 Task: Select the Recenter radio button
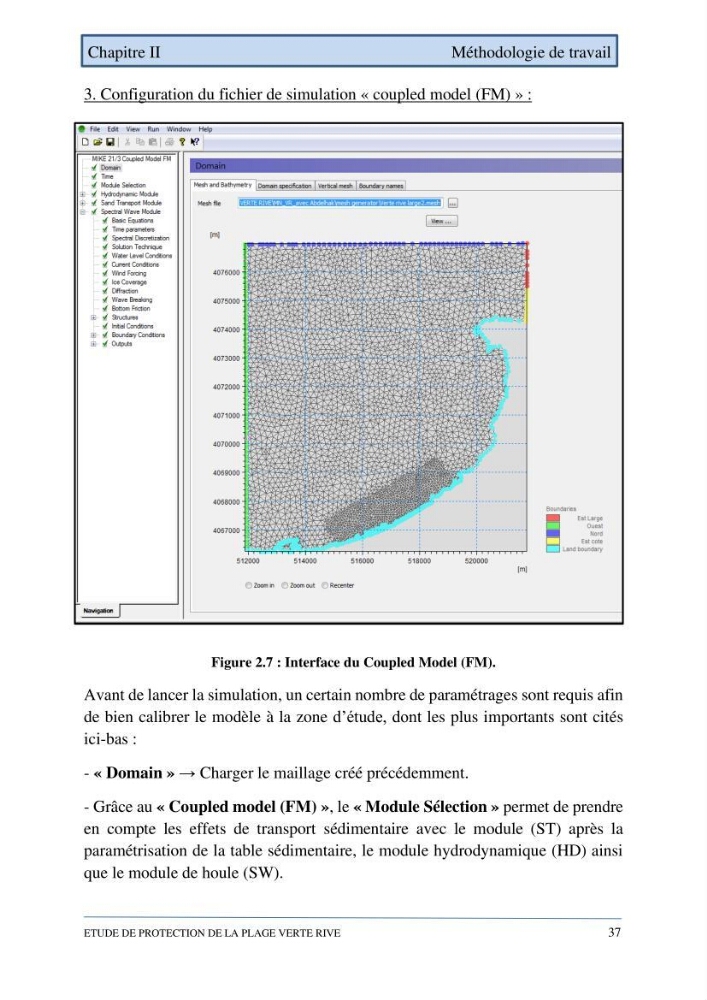tap(325, 585)
